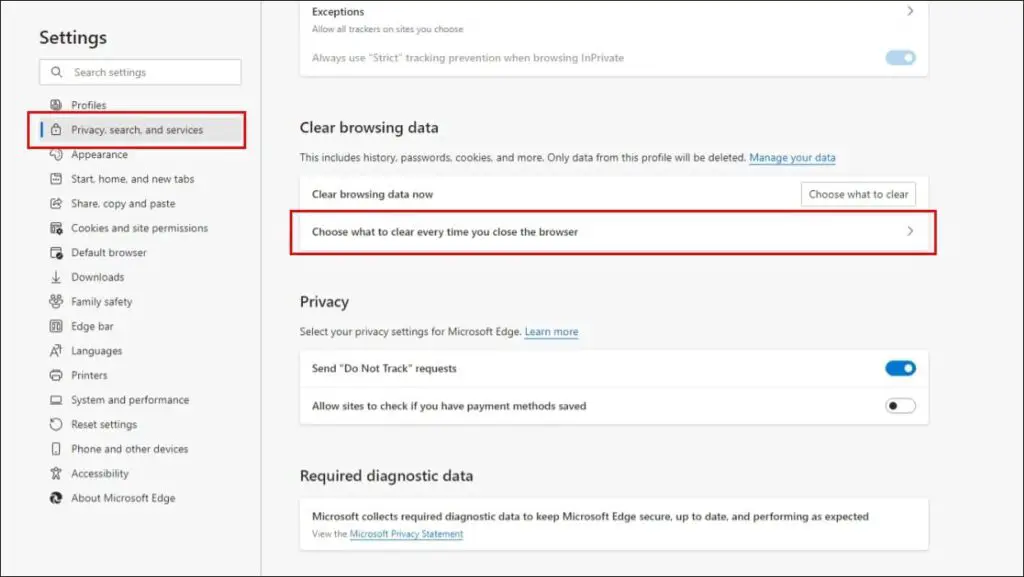The image size is (1024, 577).
Task: Click Choose what to clear button
Action: click(x=858, y=195)
